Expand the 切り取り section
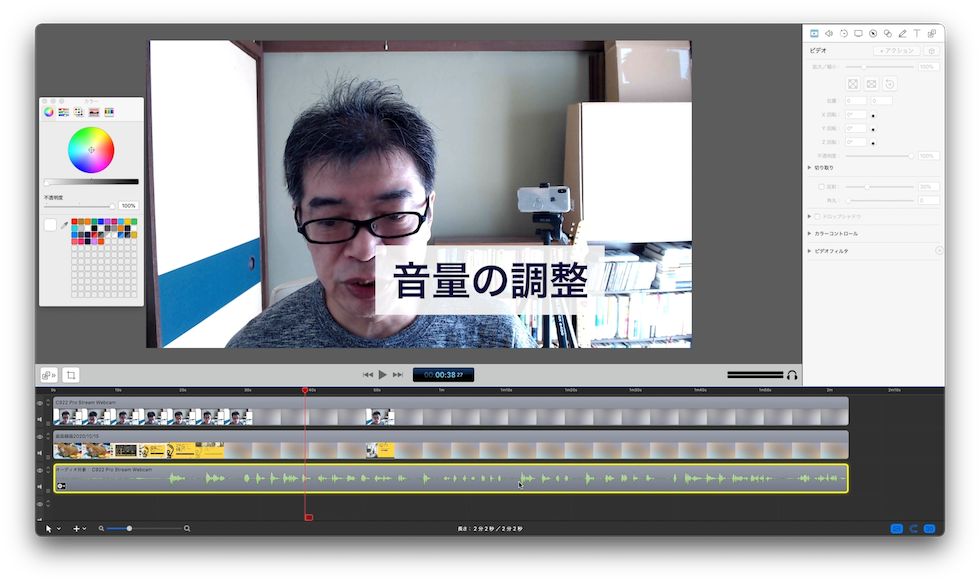This screenshot has height=583, width=980. click(x=809, y=168)
